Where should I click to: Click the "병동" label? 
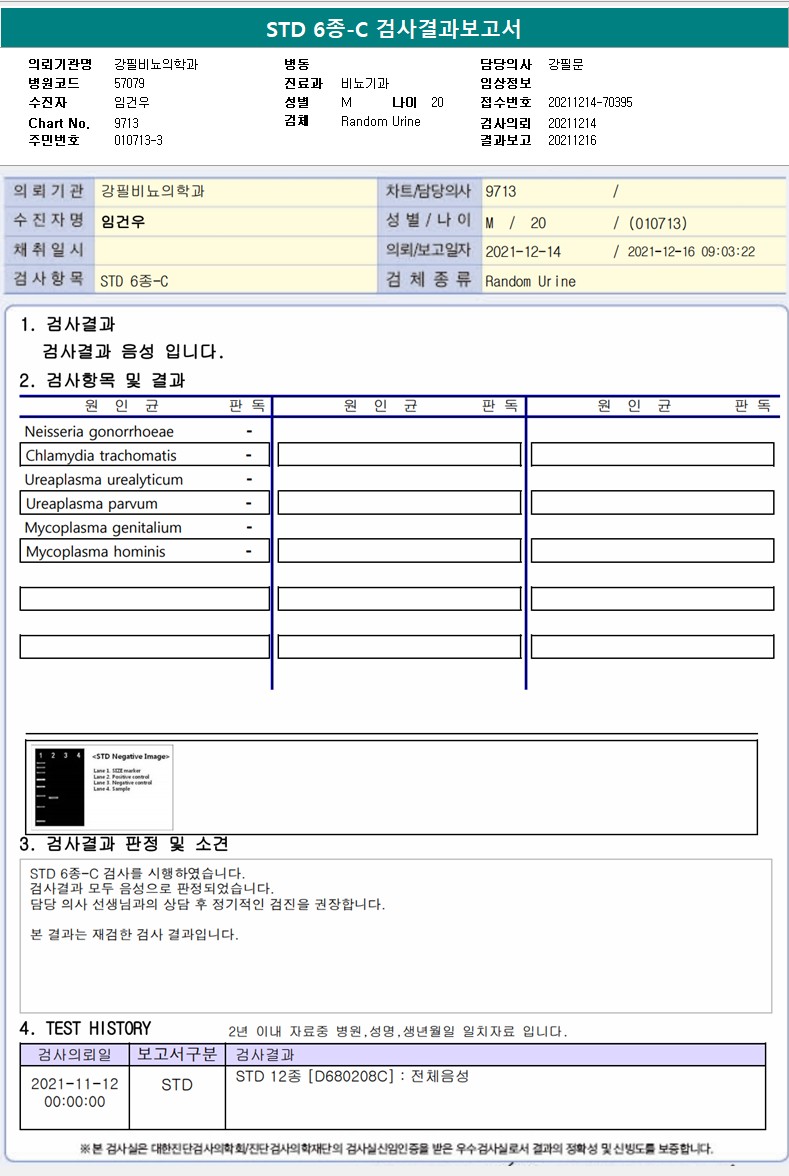click(297, 64)
